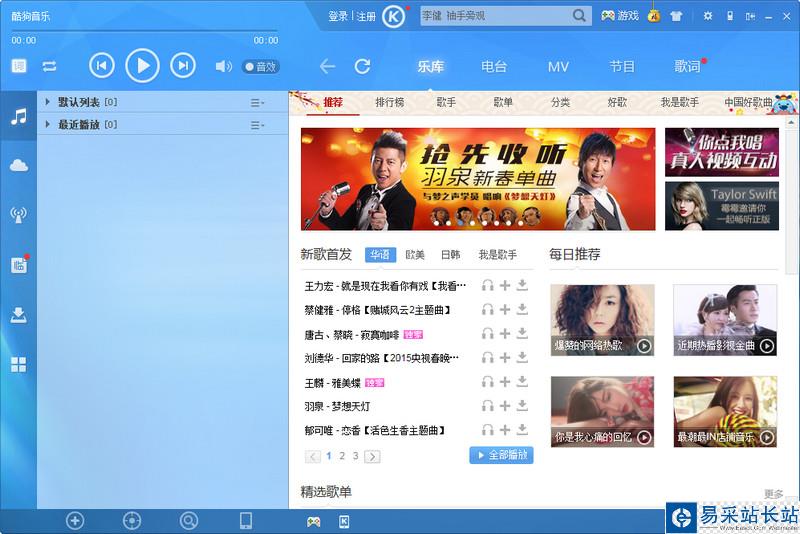Viewport: 800px width, 534px height.
Task: Open the download manager sidebar icon
Action: [x=19, y=315]
